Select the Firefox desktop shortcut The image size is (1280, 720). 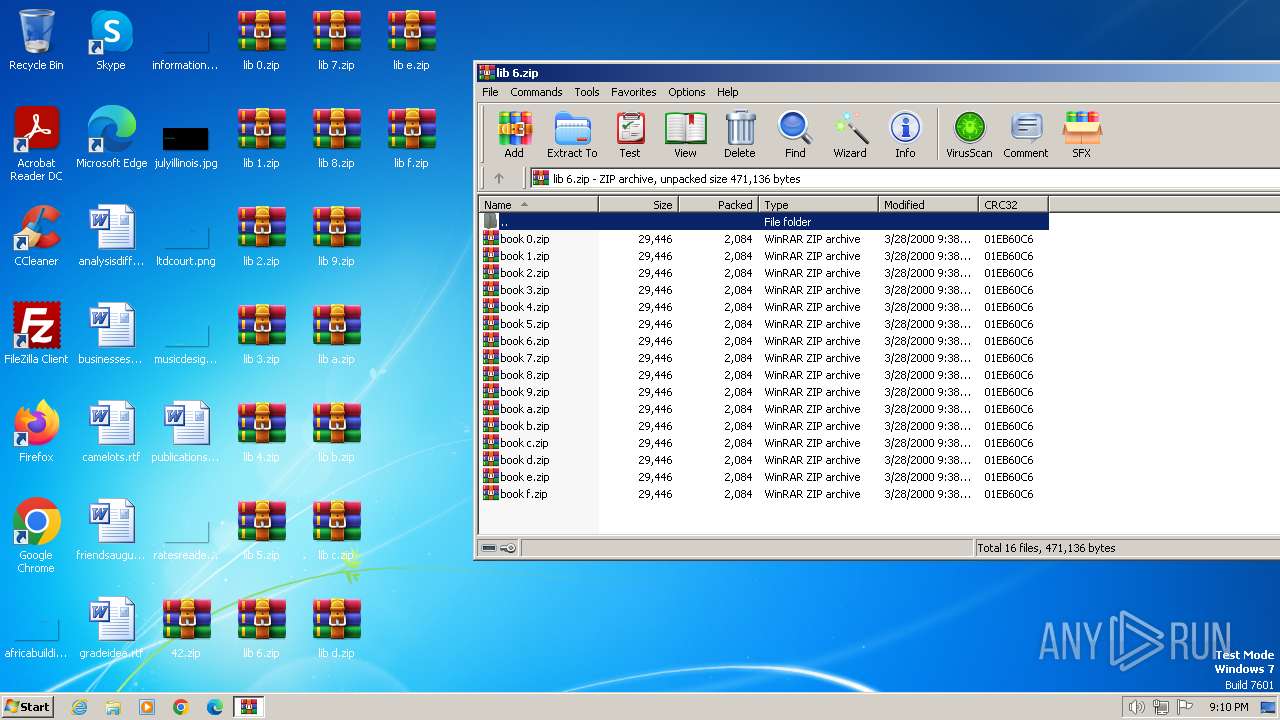36,432
